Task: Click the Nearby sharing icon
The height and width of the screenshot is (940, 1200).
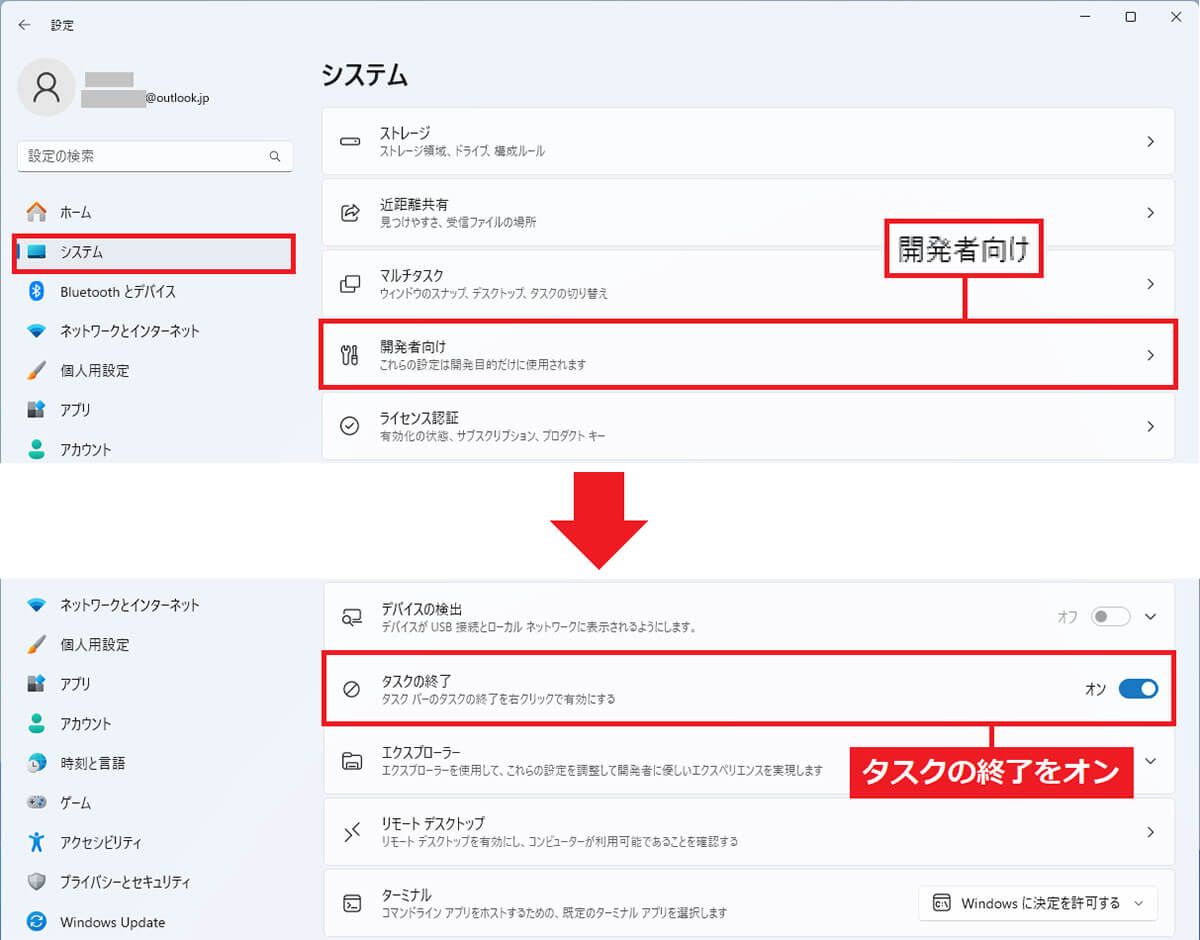Action: (350, 213)
